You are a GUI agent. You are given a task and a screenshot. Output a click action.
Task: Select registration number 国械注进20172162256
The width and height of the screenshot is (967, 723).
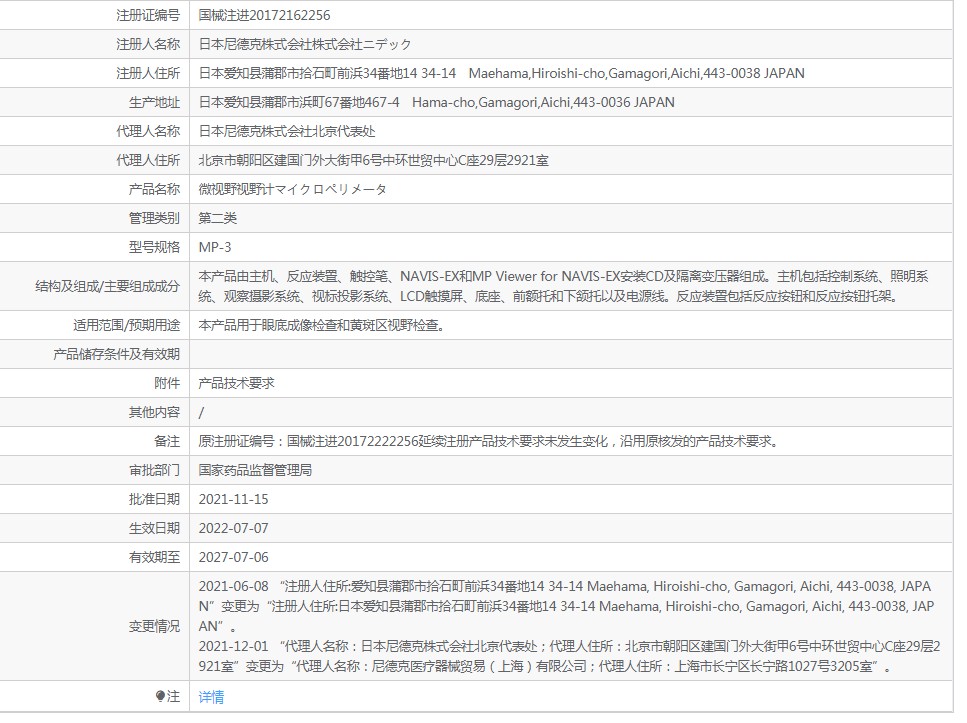coord(264,15)
